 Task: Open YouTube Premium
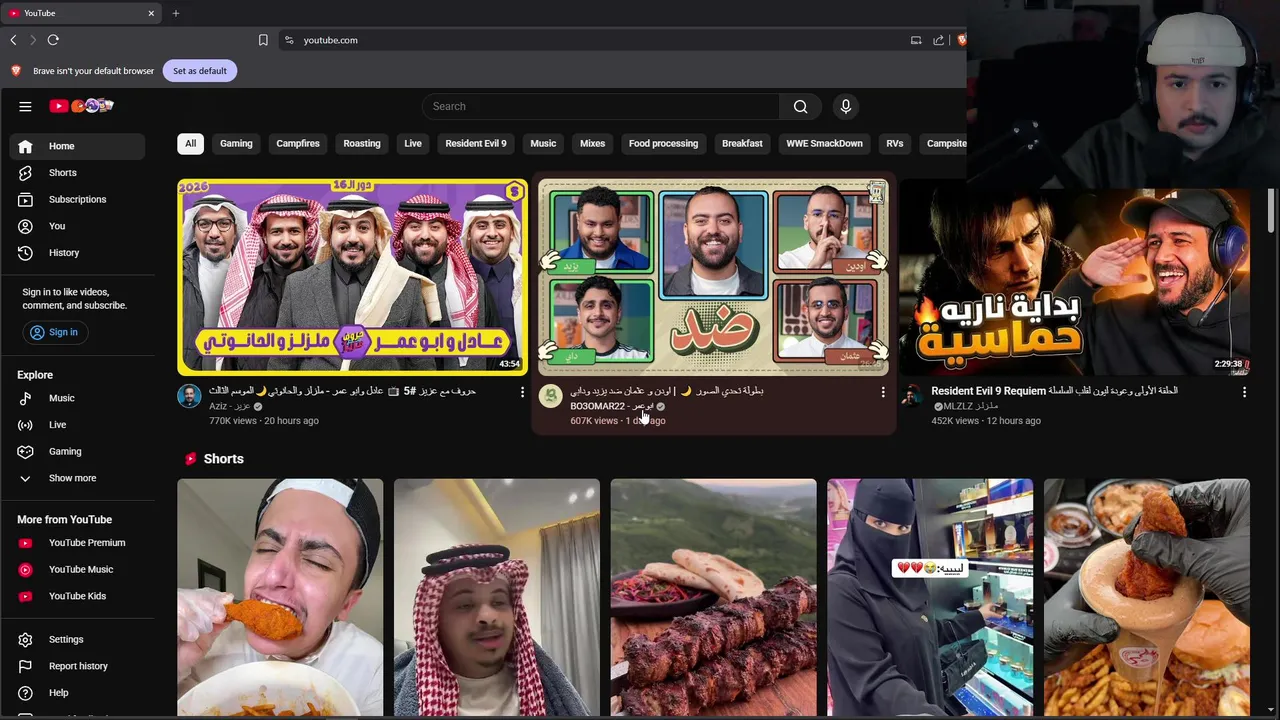point(78,543)
